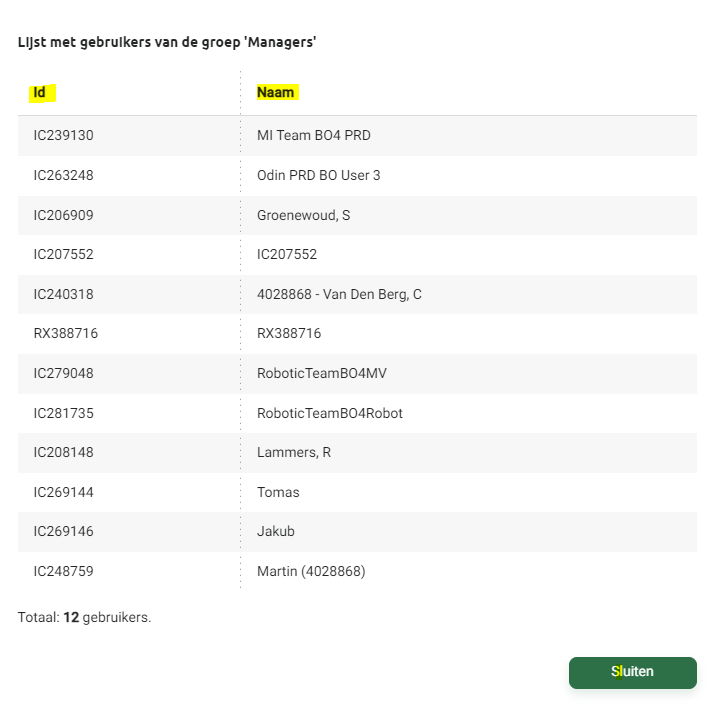
Task: Select the RoboticTeamBO4MV name
Action: [322, 373]
